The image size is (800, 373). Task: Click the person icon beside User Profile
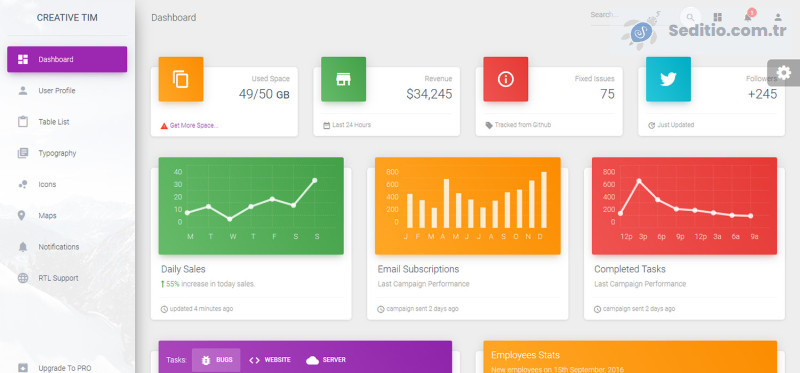[x=22, y=90]
